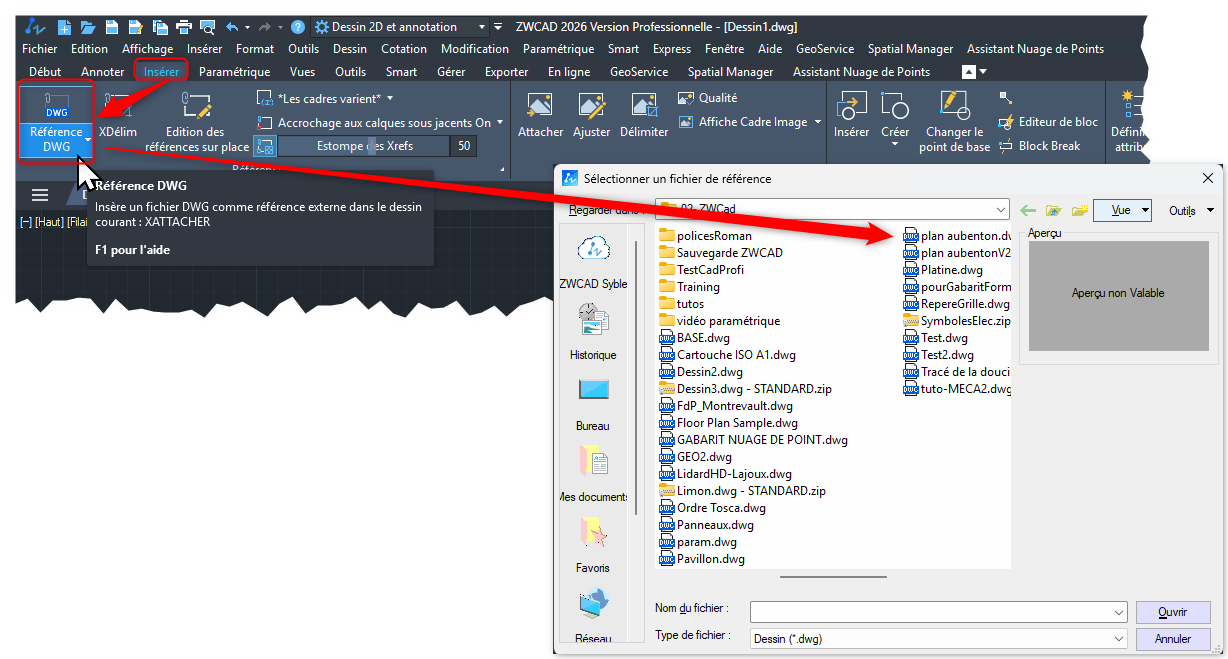Open the Affiche Cadre Image dropdown
This screenshot has width=1228, height=659.
coord(817,122)
